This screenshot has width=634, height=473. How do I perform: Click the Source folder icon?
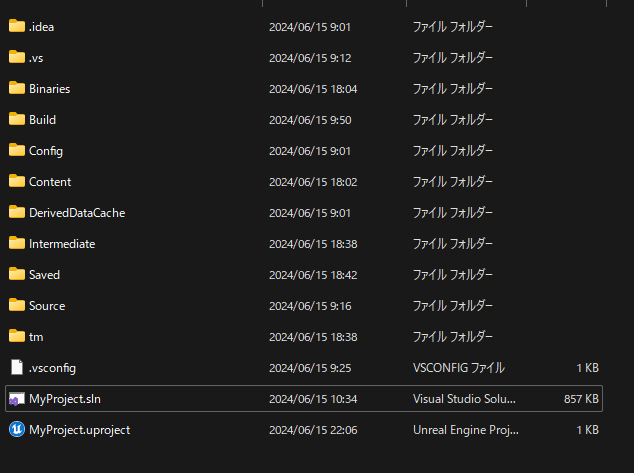pos(16,305)
